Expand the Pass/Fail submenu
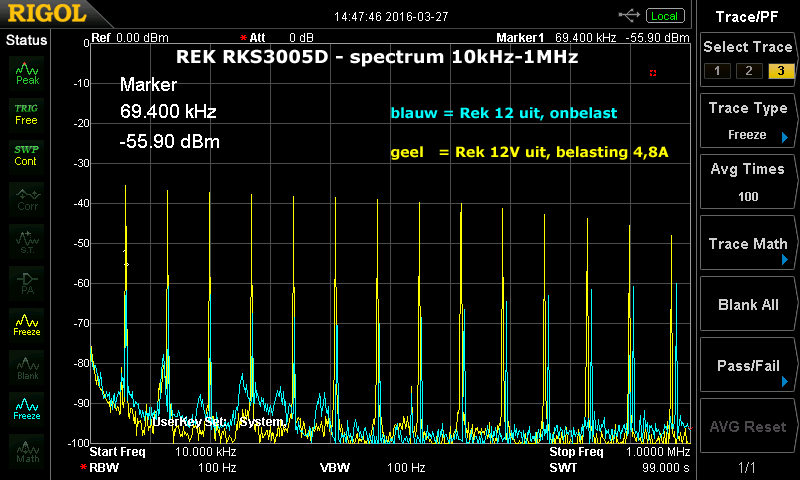 pyautogui.click(x=747, y=365)
